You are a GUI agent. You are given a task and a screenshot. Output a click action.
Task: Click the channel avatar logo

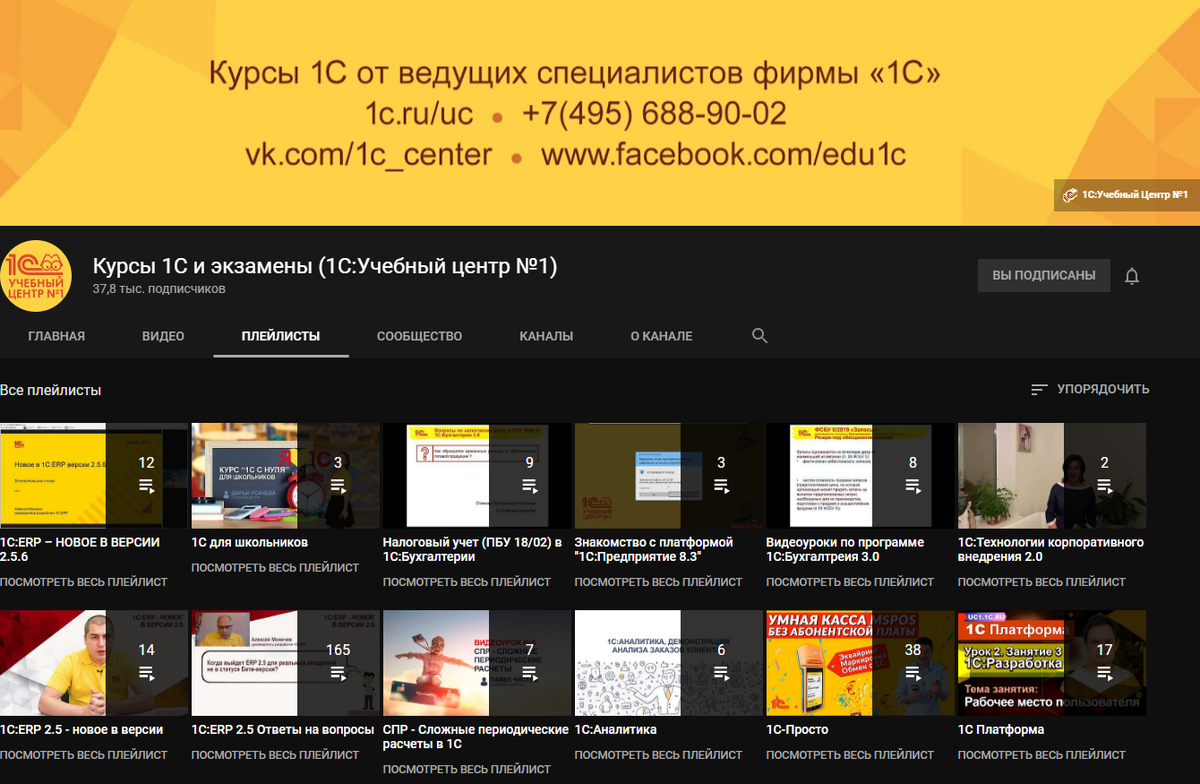click(36, 276)
